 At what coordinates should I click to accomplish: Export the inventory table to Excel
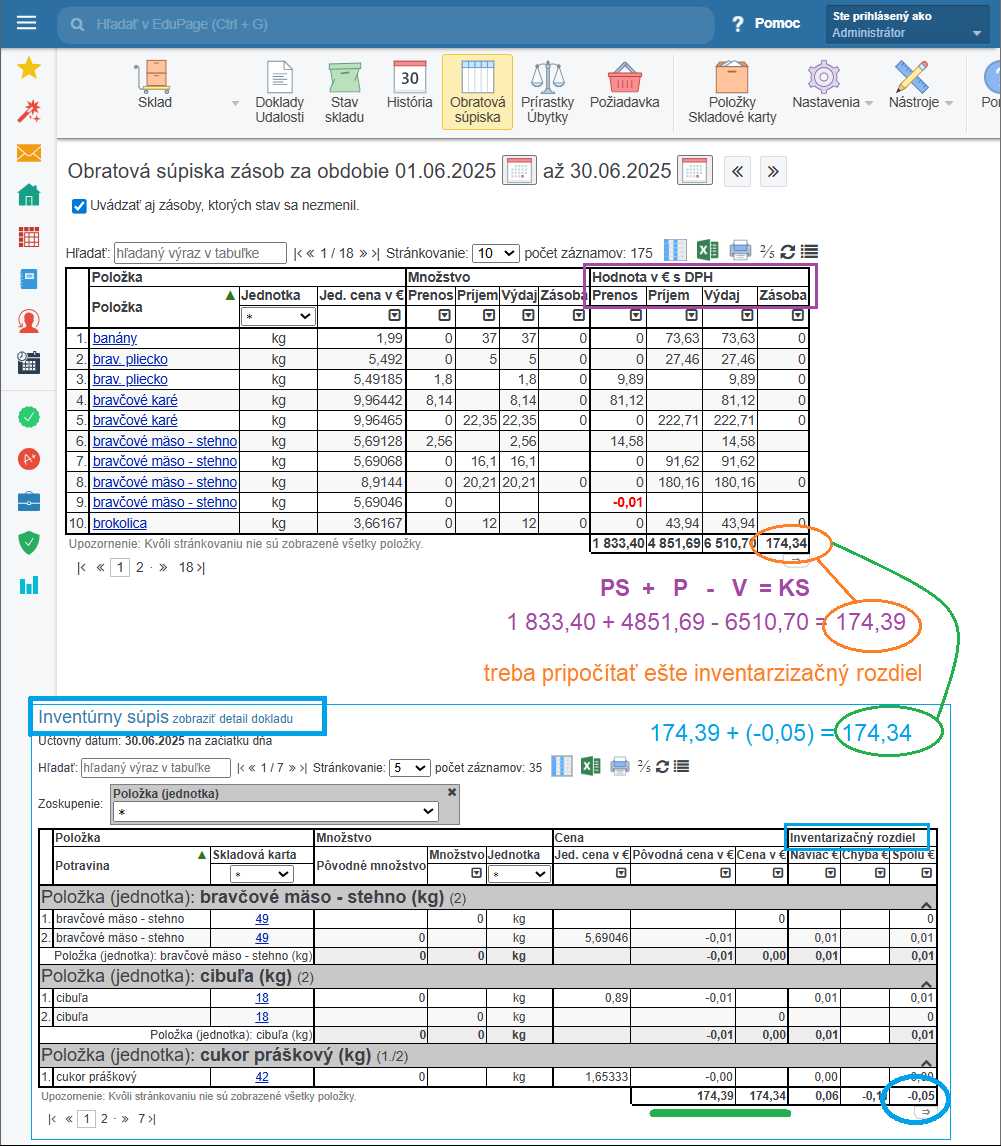(590, 766)
